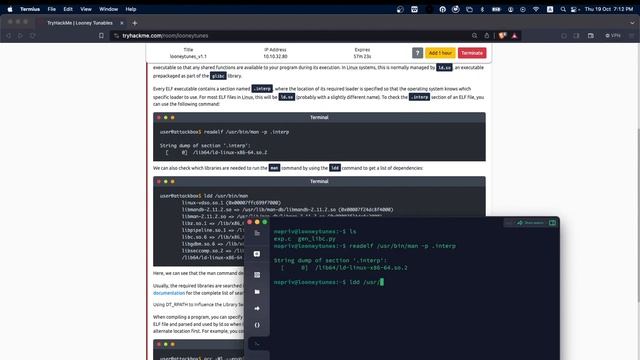Click the question mark help button
The width and height of the screenshot is (640, 360).
pos(417,53)
